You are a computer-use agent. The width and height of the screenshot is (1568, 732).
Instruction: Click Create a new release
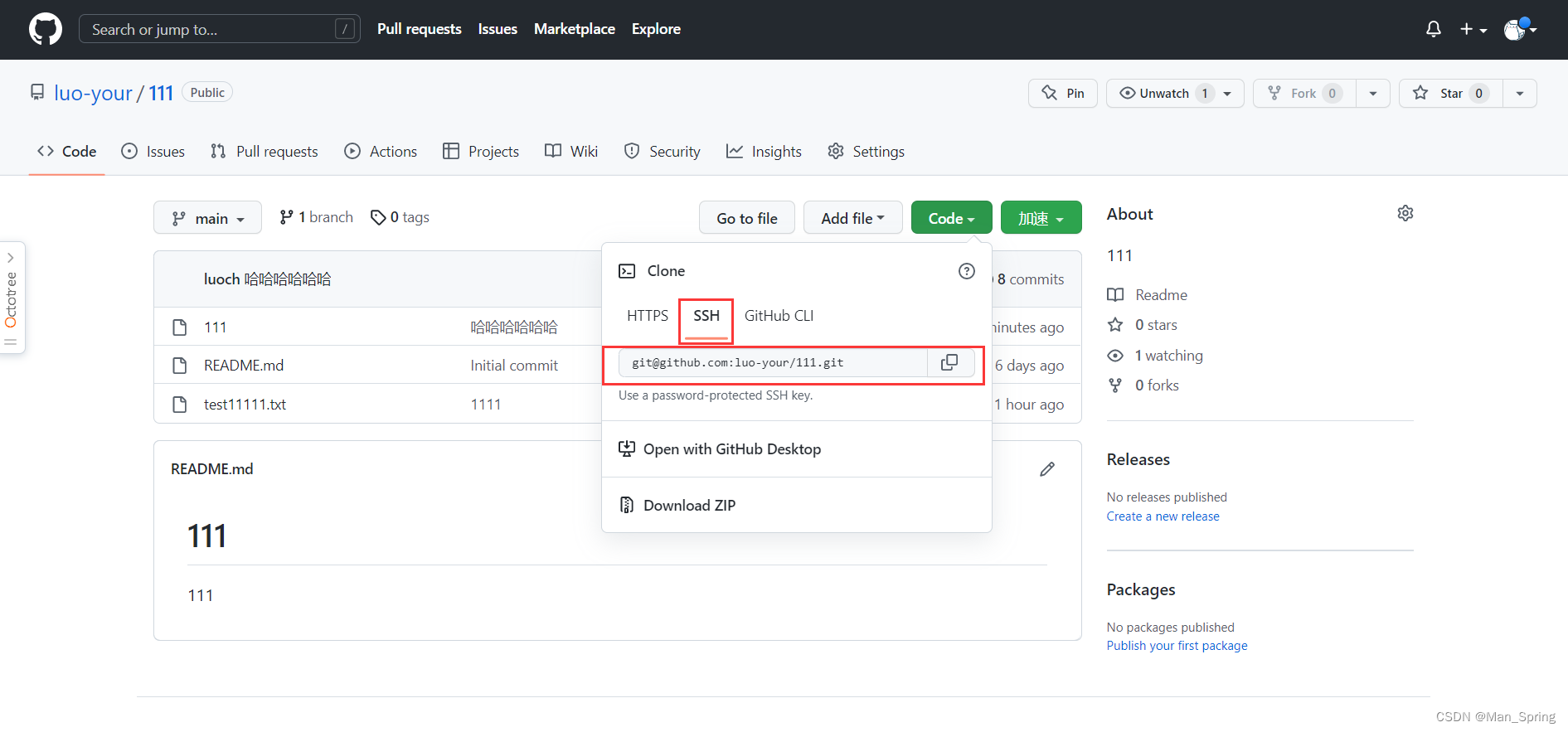point(1163,516)
